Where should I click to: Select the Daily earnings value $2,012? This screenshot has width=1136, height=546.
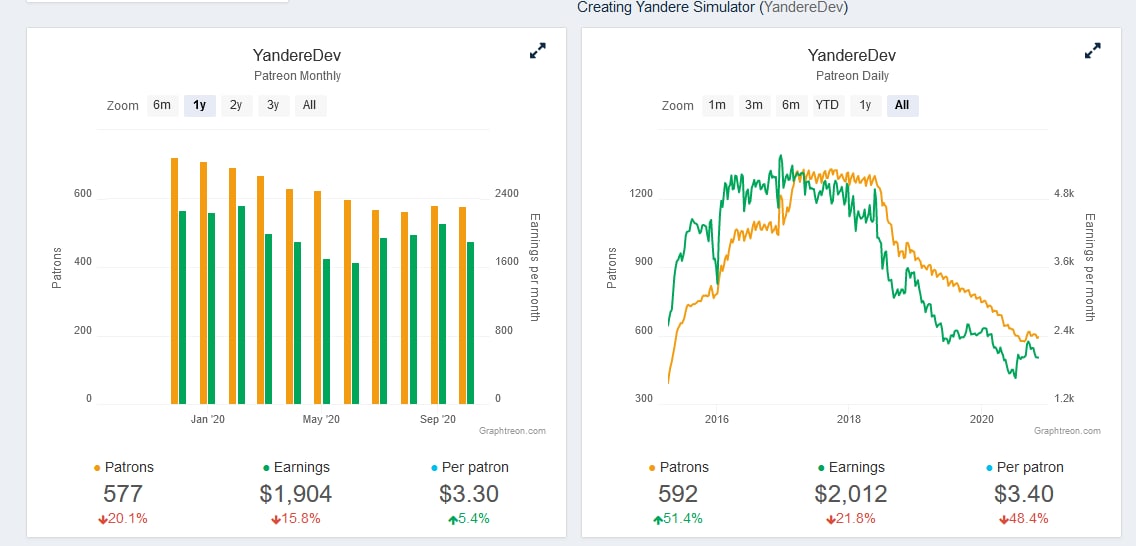pos(851,495)
